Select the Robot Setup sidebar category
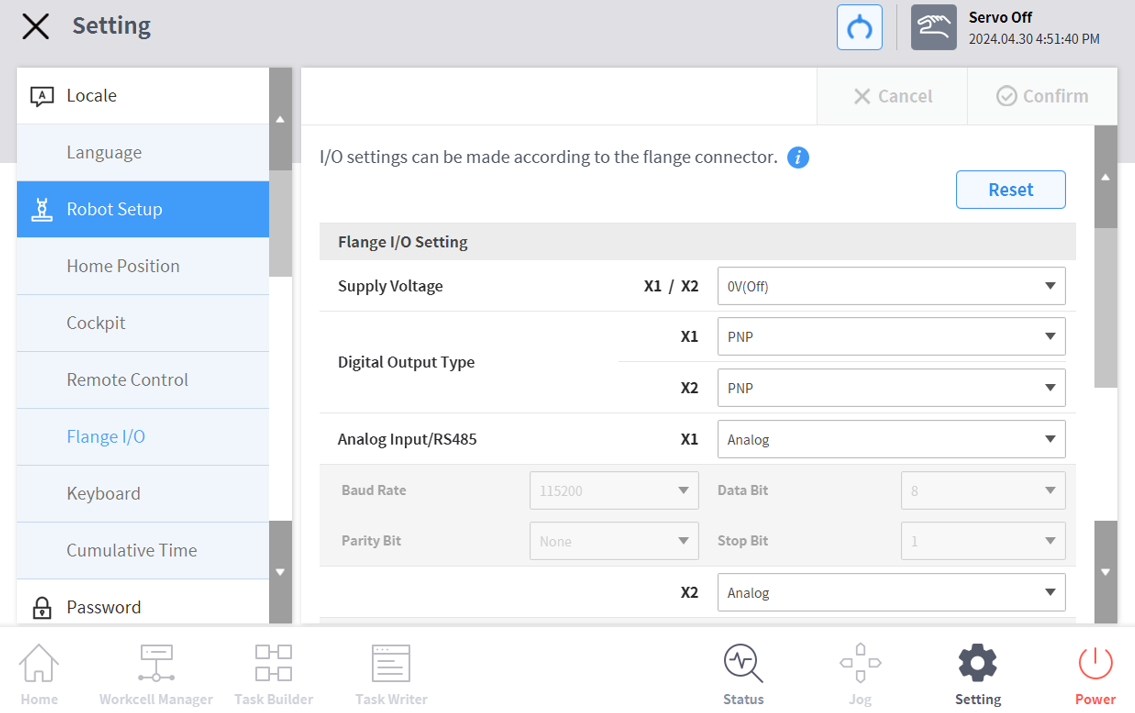Image resolution: width=1135 pixels, height=713 pixels. click(143, 209)
